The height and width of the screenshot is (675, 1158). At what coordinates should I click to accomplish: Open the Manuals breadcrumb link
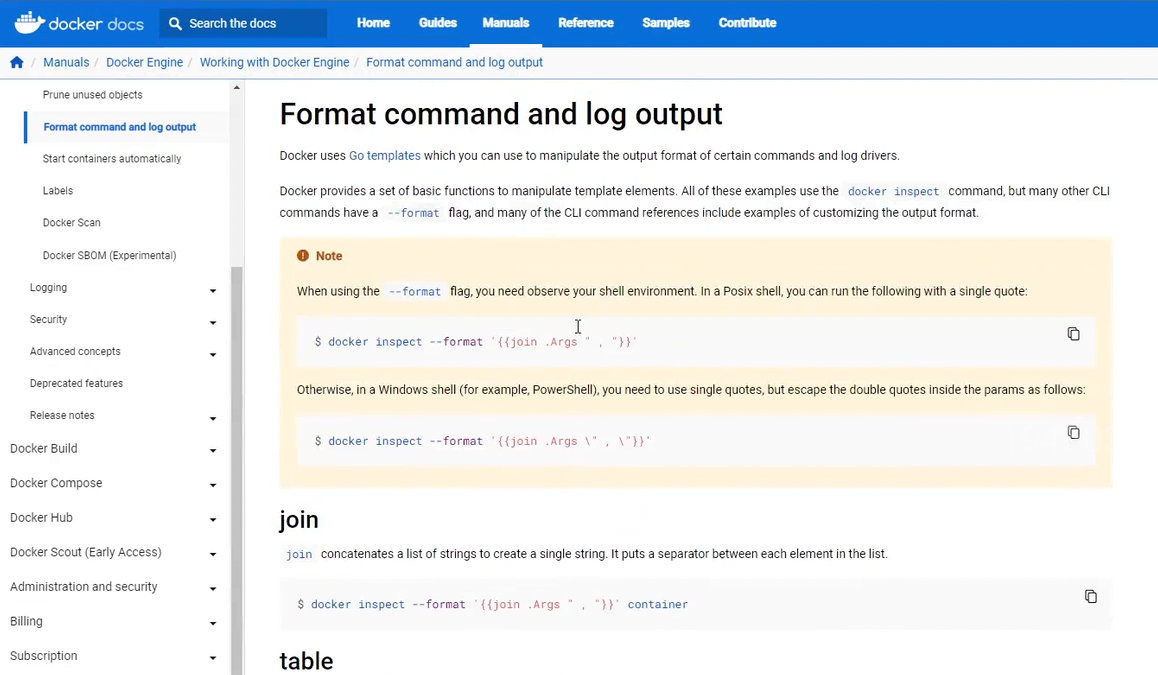pos(66,62)
